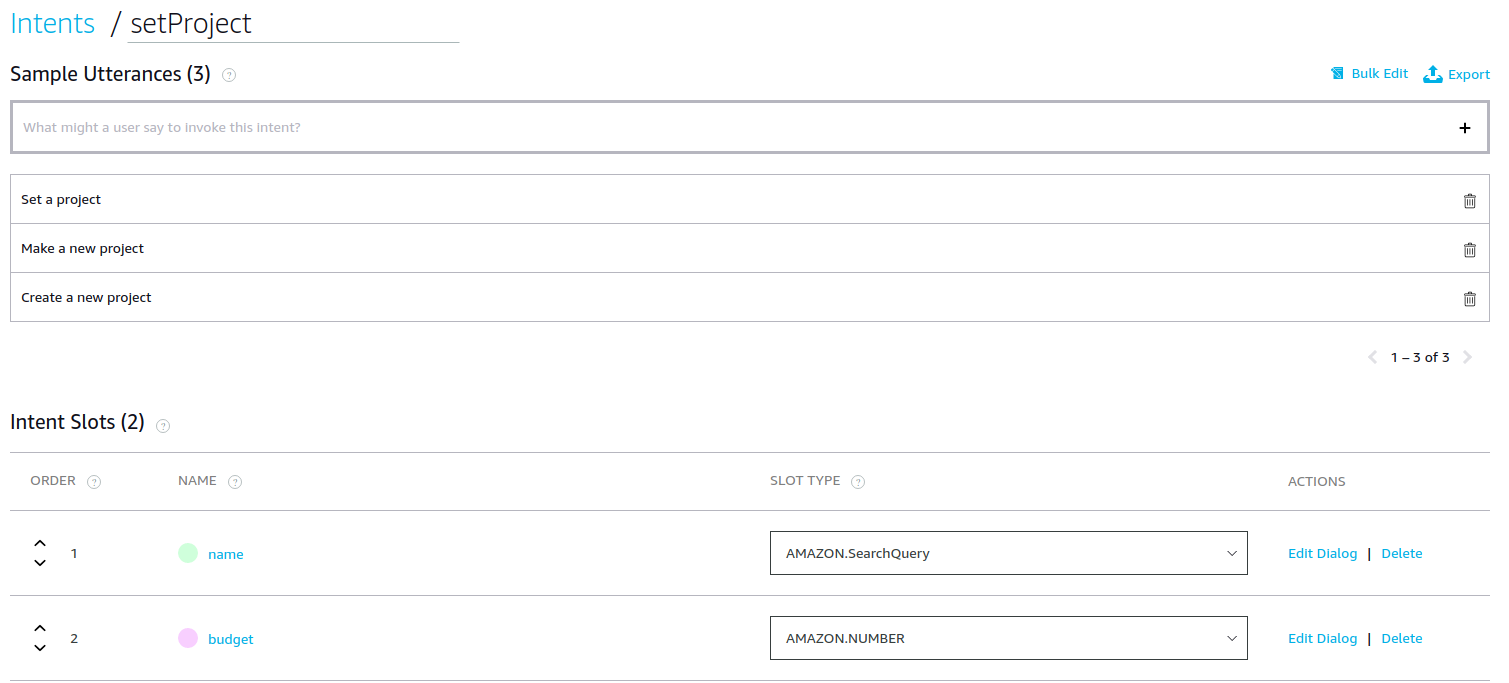The width and height of the screenshot is (1509, 683).
Task: Click the plus icon to add utterance
Action: [x=1465, y=128]
